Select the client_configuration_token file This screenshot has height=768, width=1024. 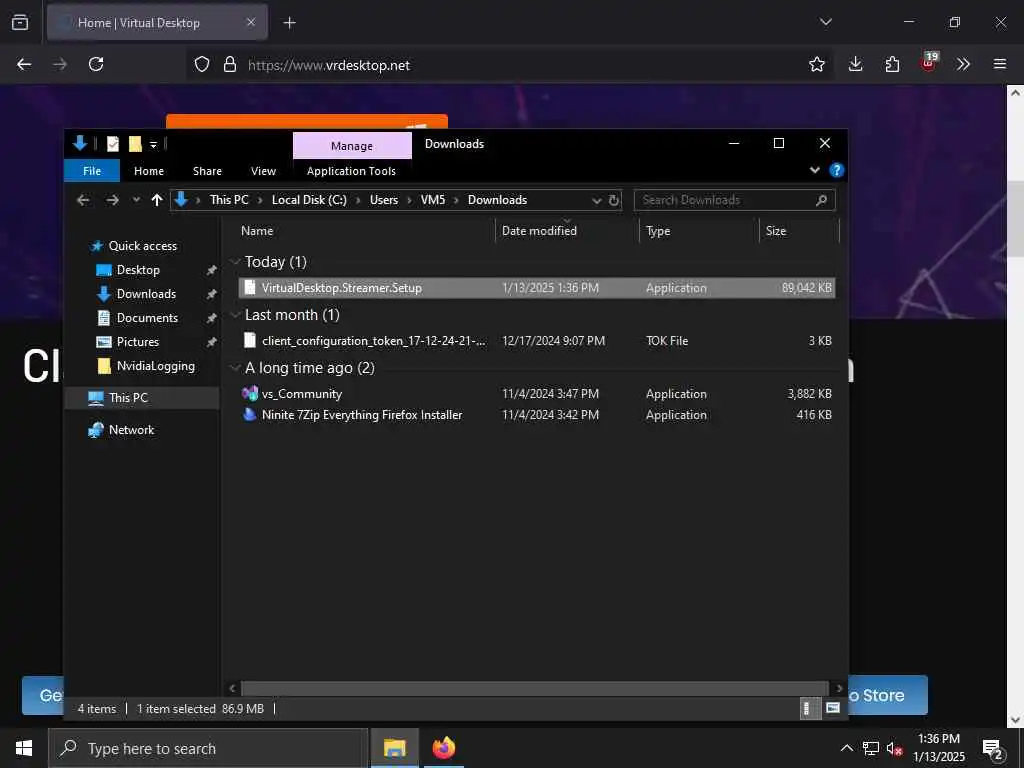tap(537, 341)
